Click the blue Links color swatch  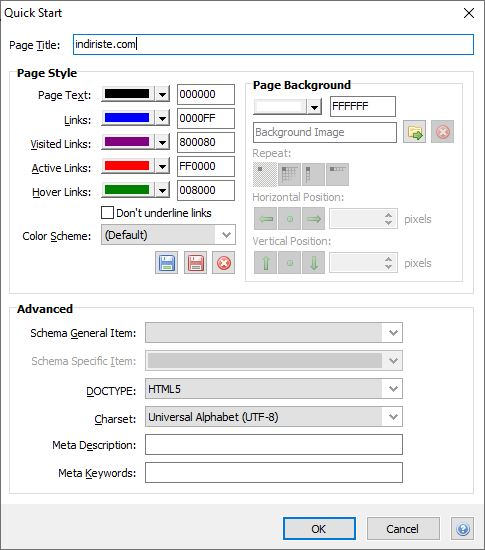tap(127, 118)
